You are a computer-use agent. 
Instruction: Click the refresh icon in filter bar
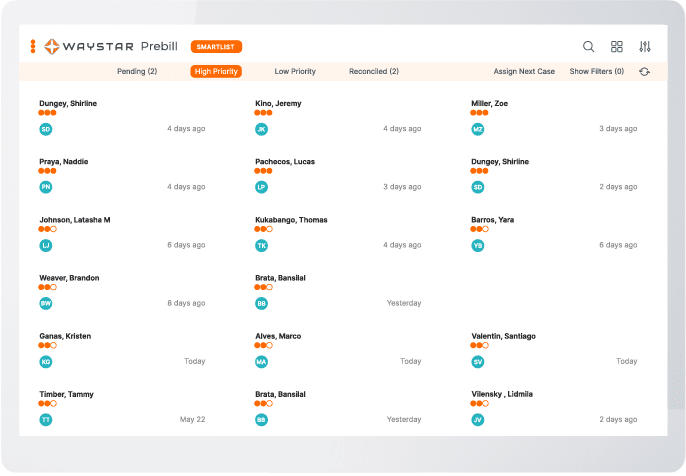[x=645, y=72]
